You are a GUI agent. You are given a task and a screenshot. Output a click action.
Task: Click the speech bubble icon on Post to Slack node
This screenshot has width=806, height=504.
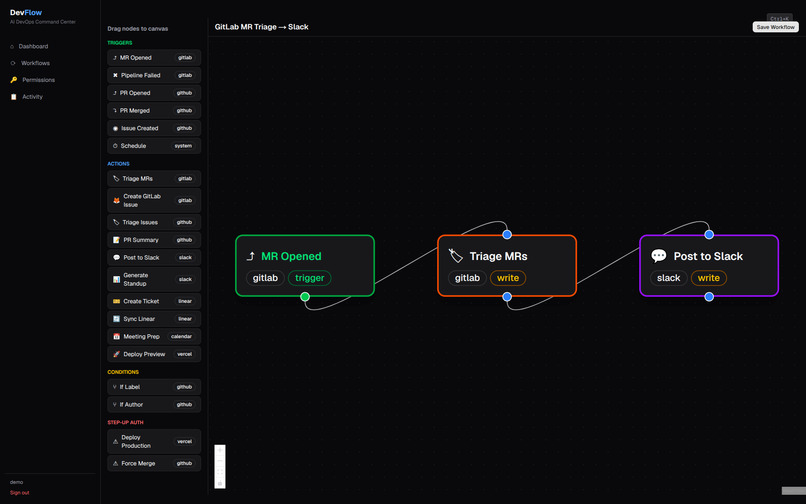[x=658, y=256]
